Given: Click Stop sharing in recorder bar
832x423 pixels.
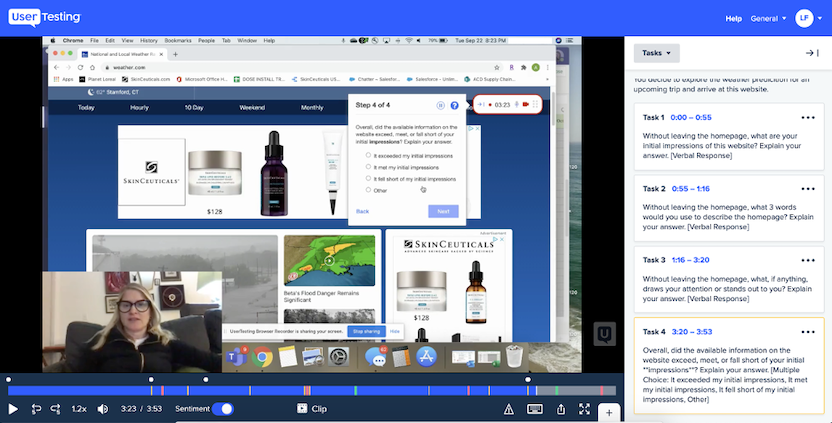Looking at the screenshot, I should coord(366,331).
